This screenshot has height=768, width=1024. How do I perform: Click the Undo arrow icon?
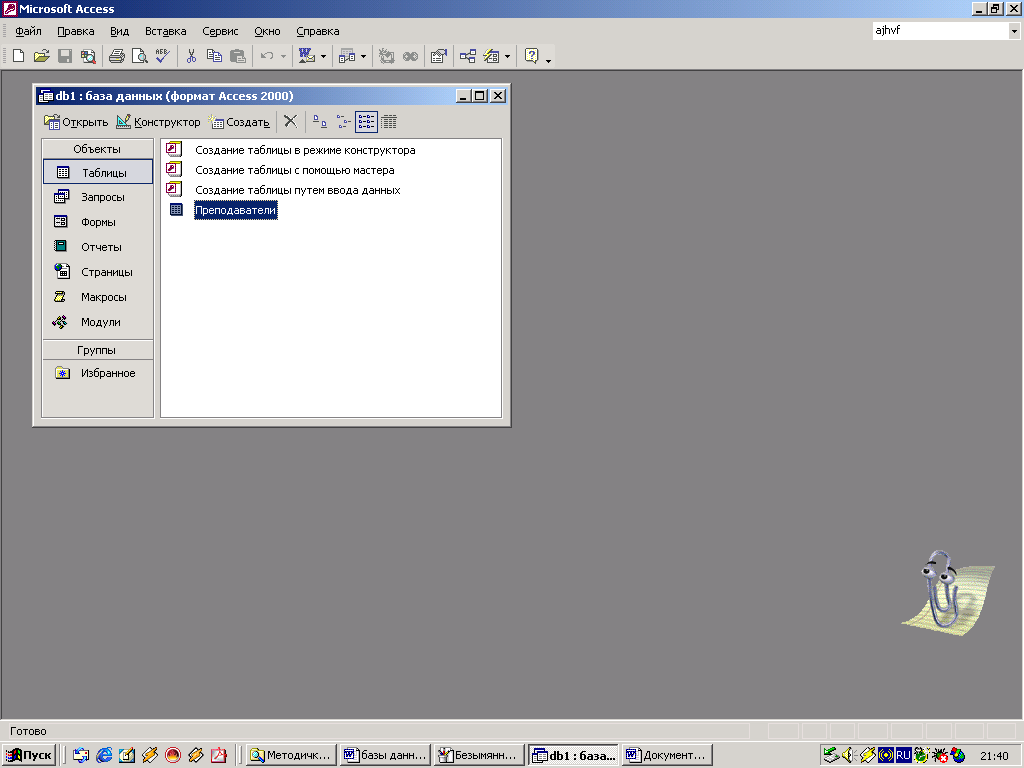pyautogui.click(x=266, y=56)
